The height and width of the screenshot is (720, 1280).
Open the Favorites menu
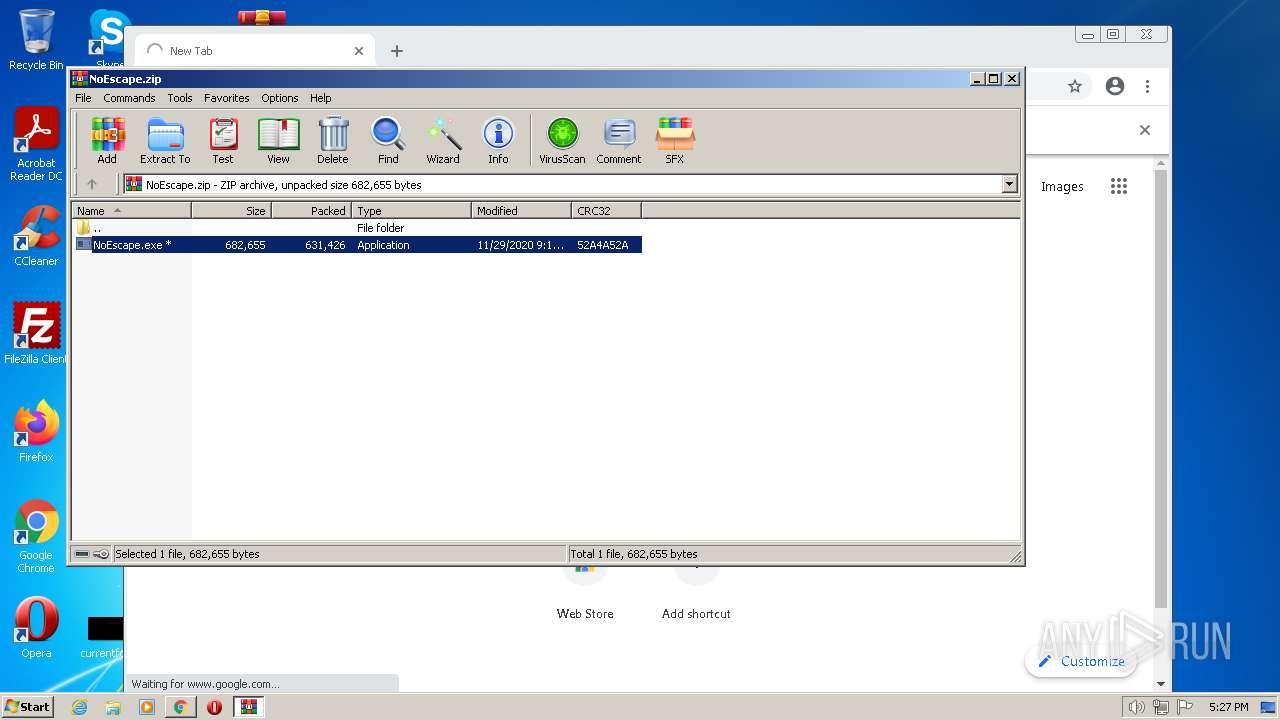pos(227,98)
